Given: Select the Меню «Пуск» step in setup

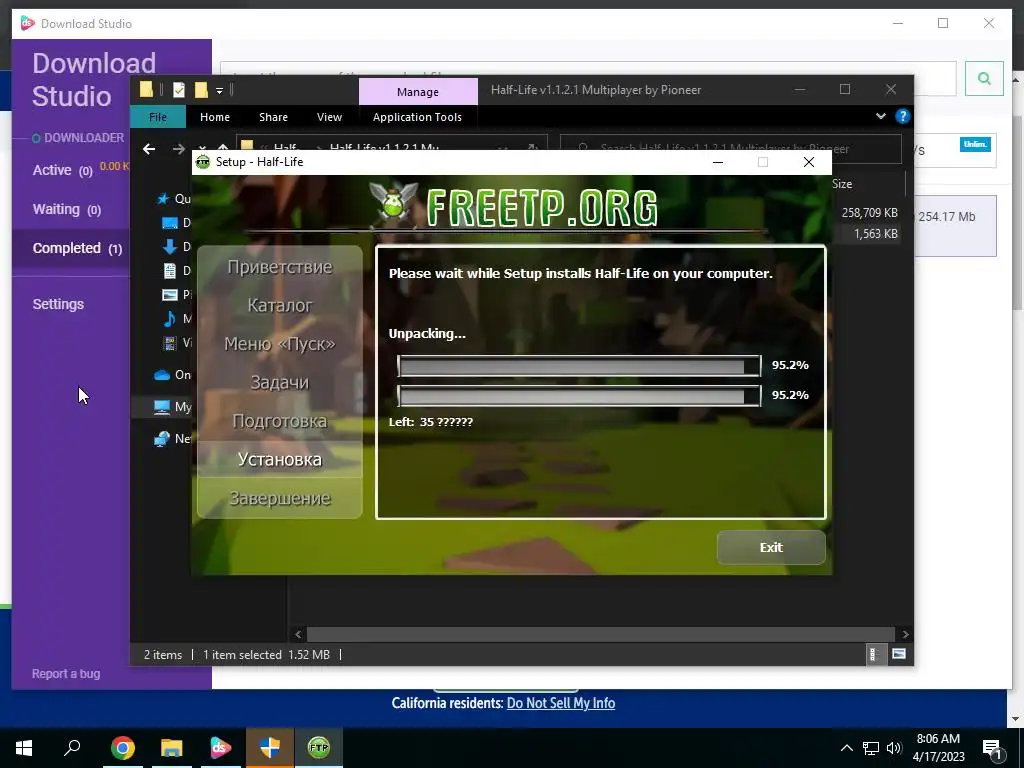Looking at the screenshot, I should pyautogui.click(x=280, y=344).
